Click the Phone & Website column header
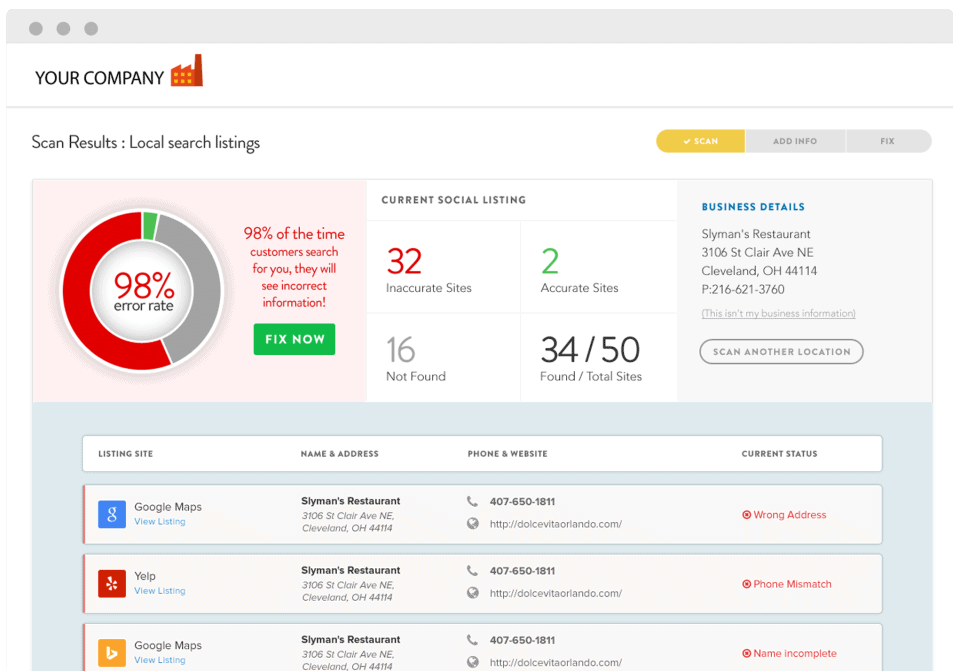960x671 pixels. coord(508,454)
